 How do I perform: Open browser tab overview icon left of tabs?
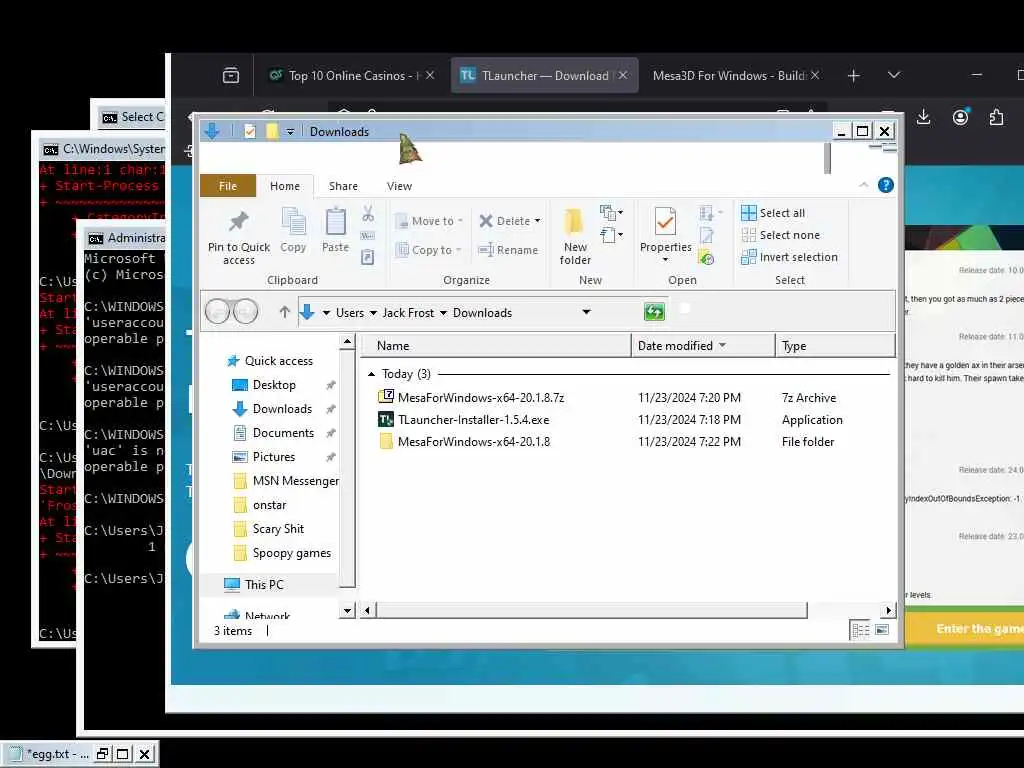click(x=231, y=76)
